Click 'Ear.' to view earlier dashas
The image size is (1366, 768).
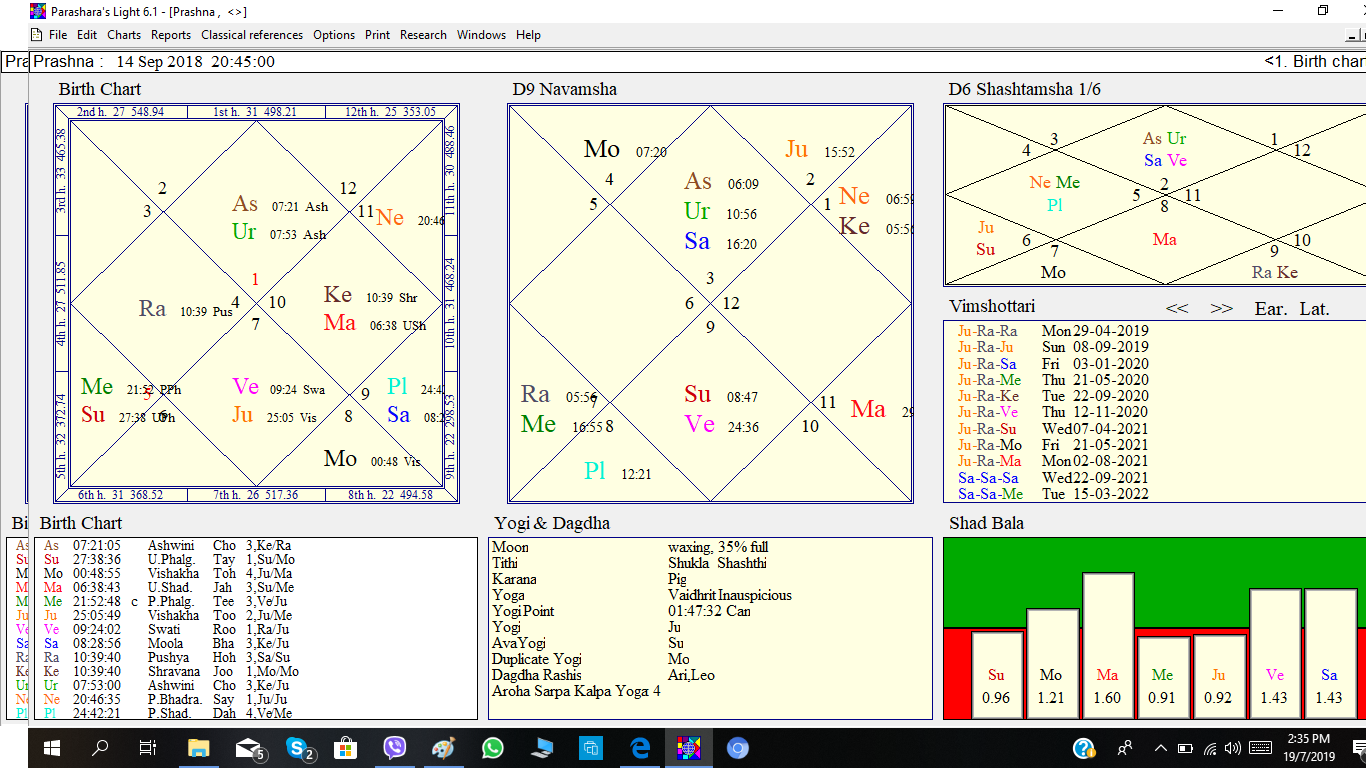tap(1269, 309)
